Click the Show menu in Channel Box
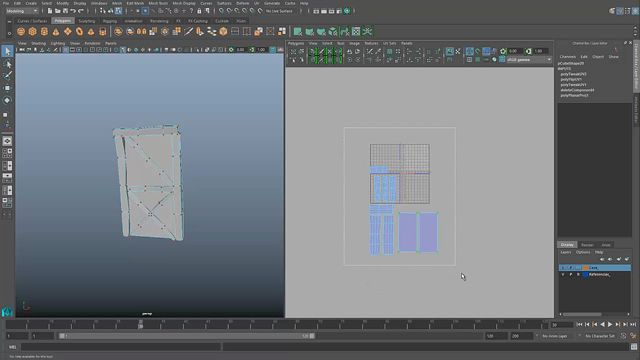The image size is (640, 360). click(x=613, y=57)
